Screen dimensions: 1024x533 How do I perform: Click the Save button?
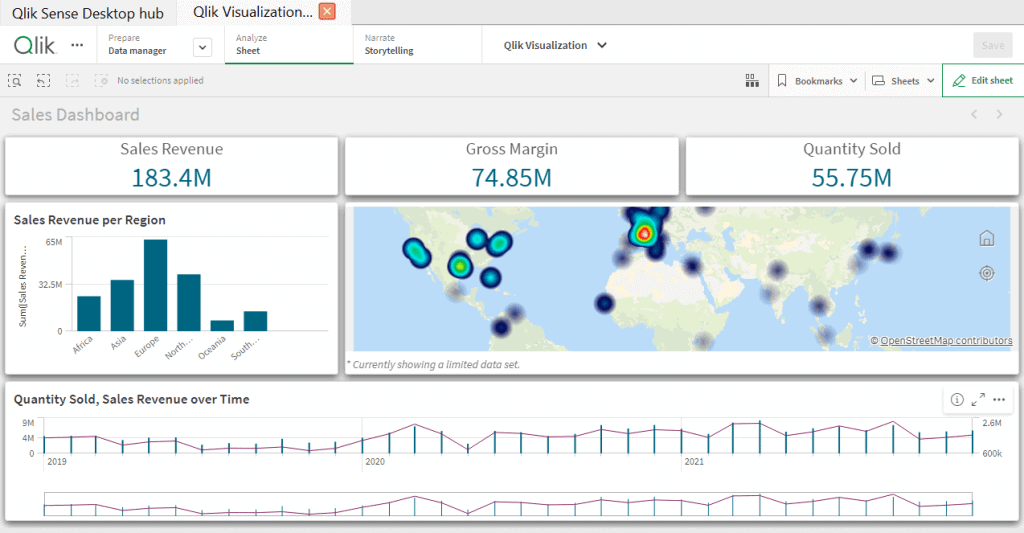[993, 45]
